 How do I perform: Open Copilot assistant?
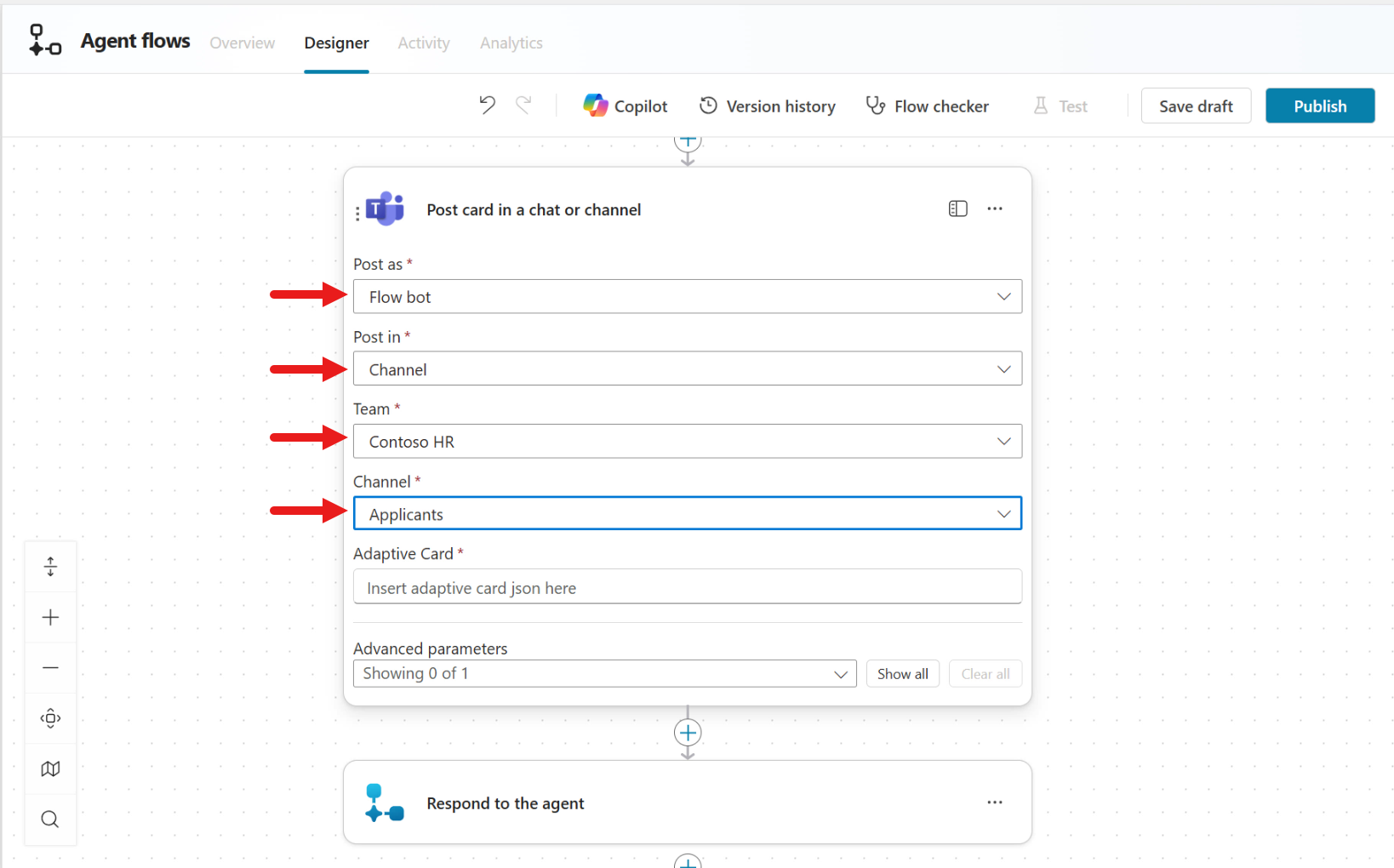[x=626, y=105]
